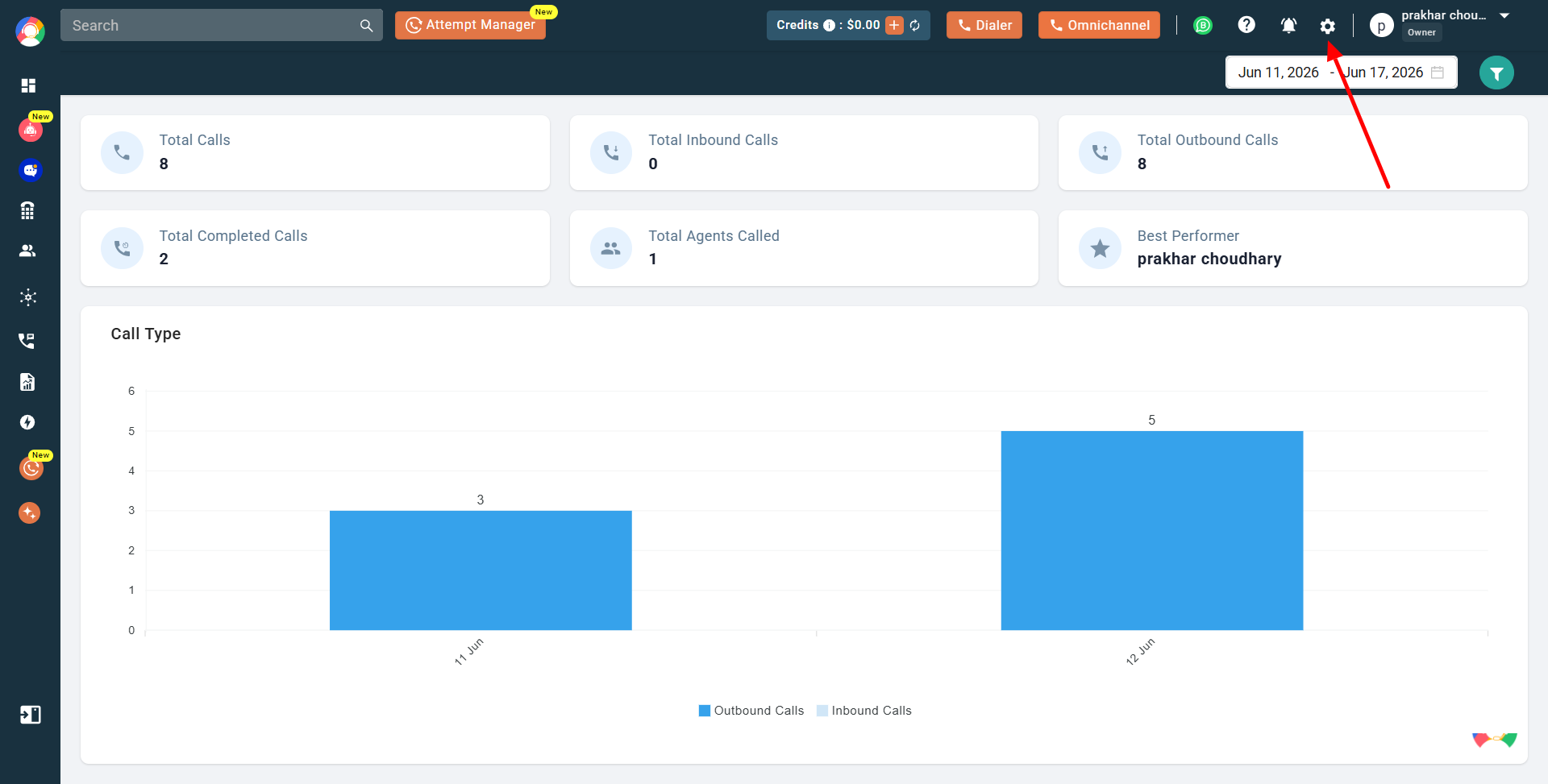Open the orange sparkle AI icon in sidebar
The height and width of the screenshot is (784, 1548).
pyautogui.click(x=30, y=512)
